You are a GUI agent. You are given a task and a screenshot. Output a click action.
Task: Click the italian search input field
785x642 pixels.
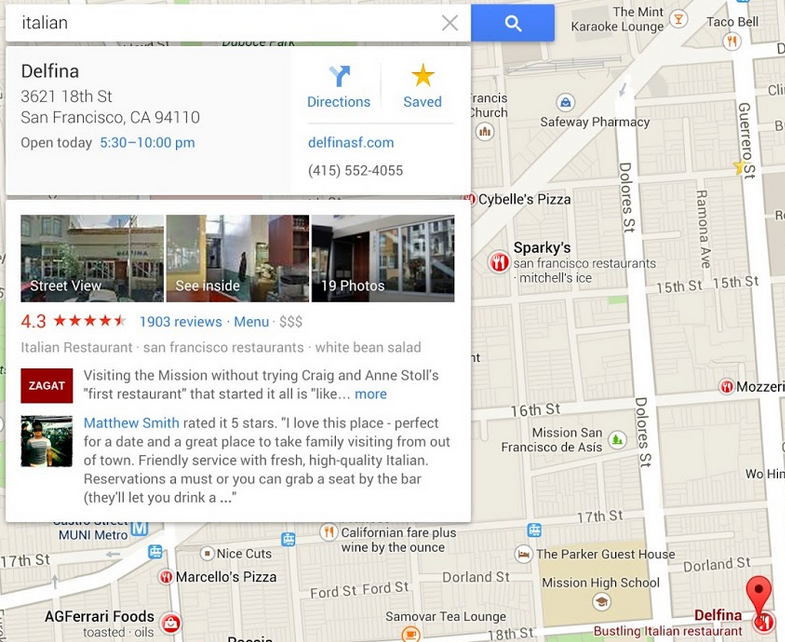(225, 23)
